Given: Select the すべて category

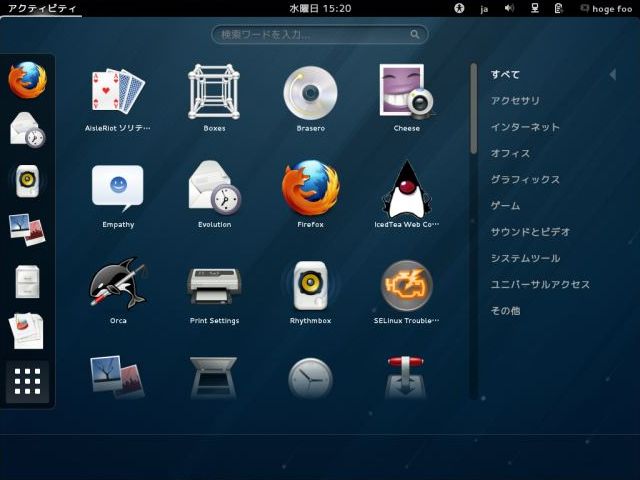Looking at the screenshot, I should tap(505, 74).
